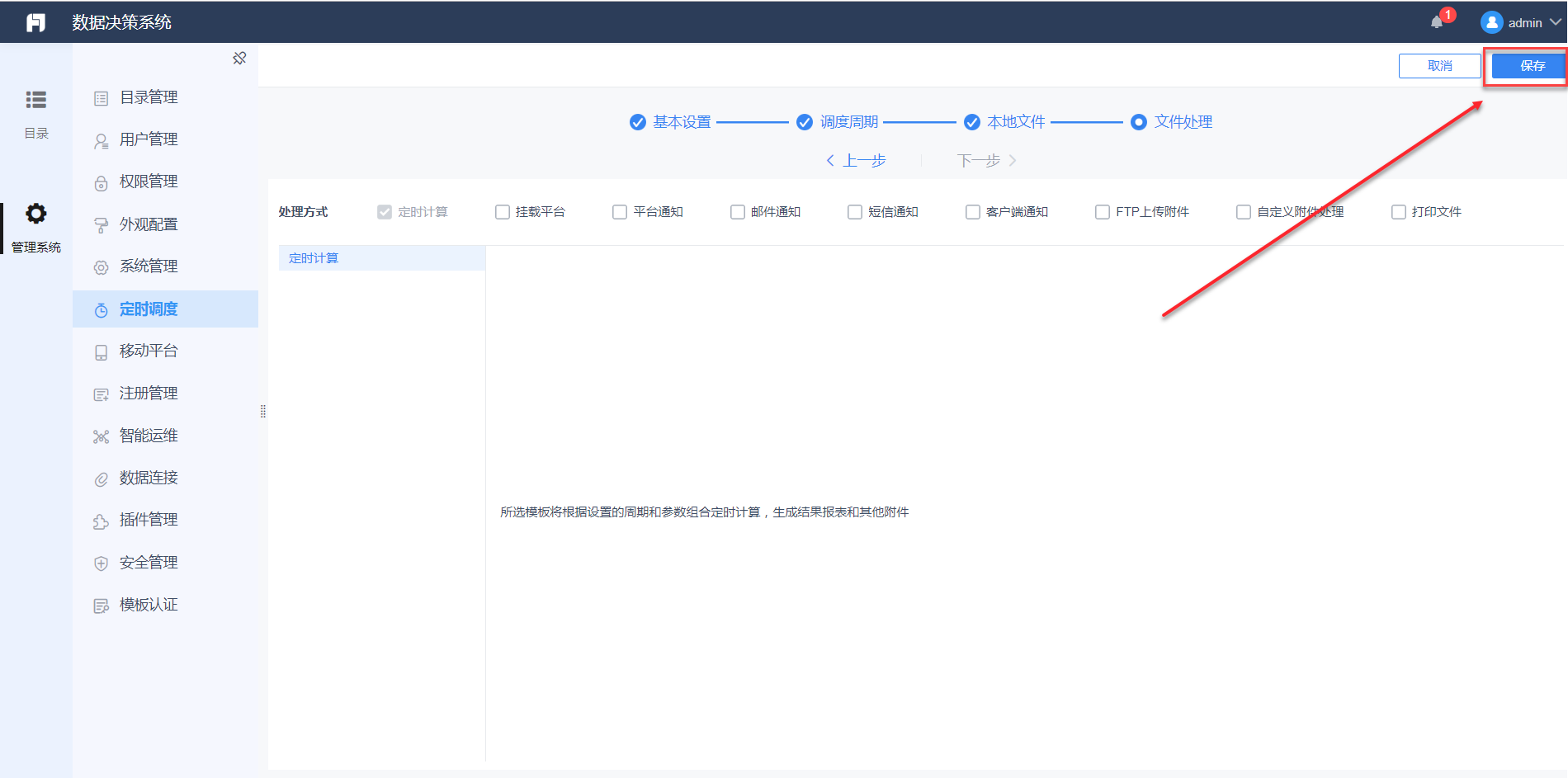The image size is (1568, 778).
Task: Click the 处理方式 label
Action: (303, 212)
